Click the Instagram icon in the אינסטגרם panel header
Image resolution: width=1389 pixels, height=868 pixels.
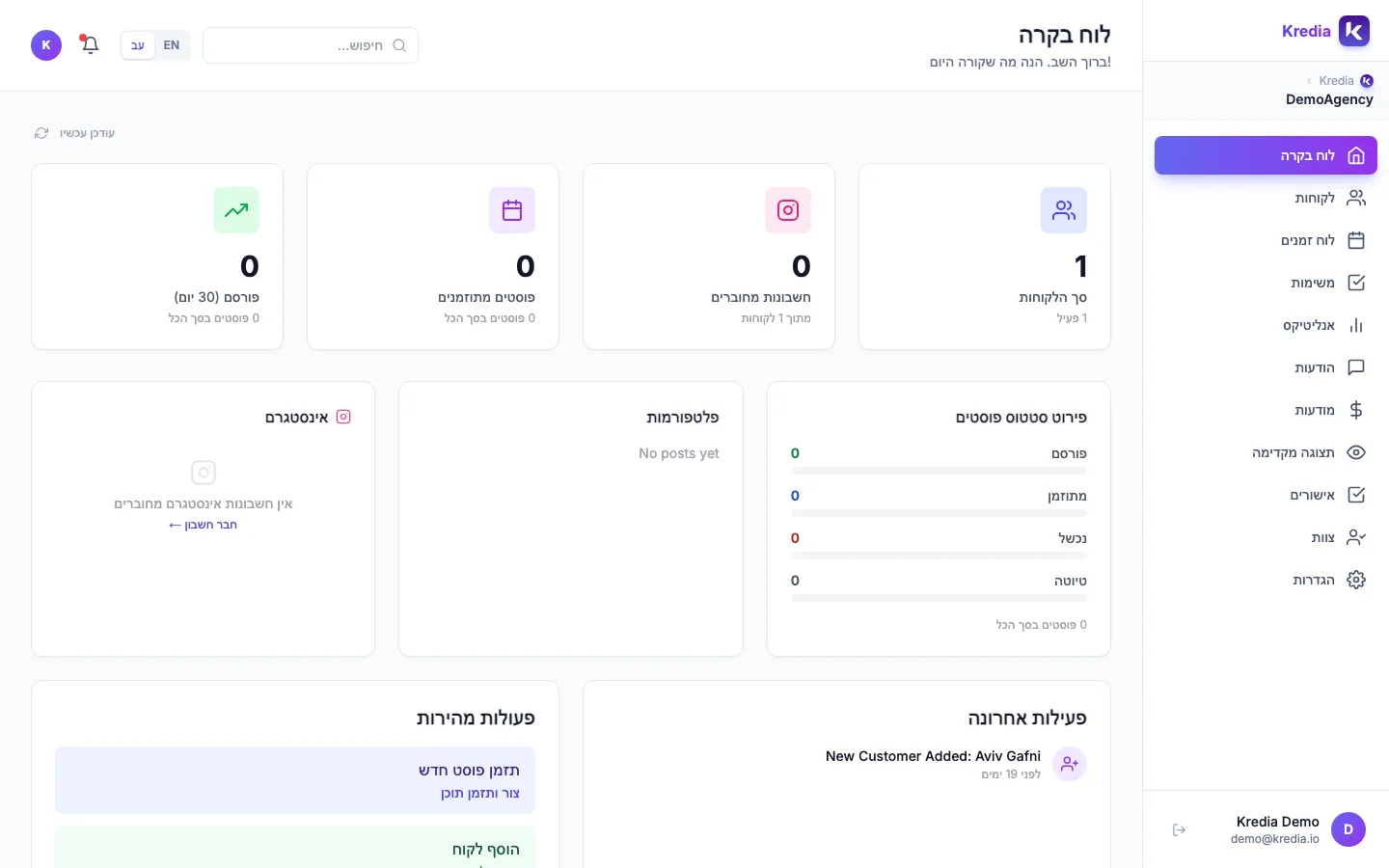click(343, 417)
